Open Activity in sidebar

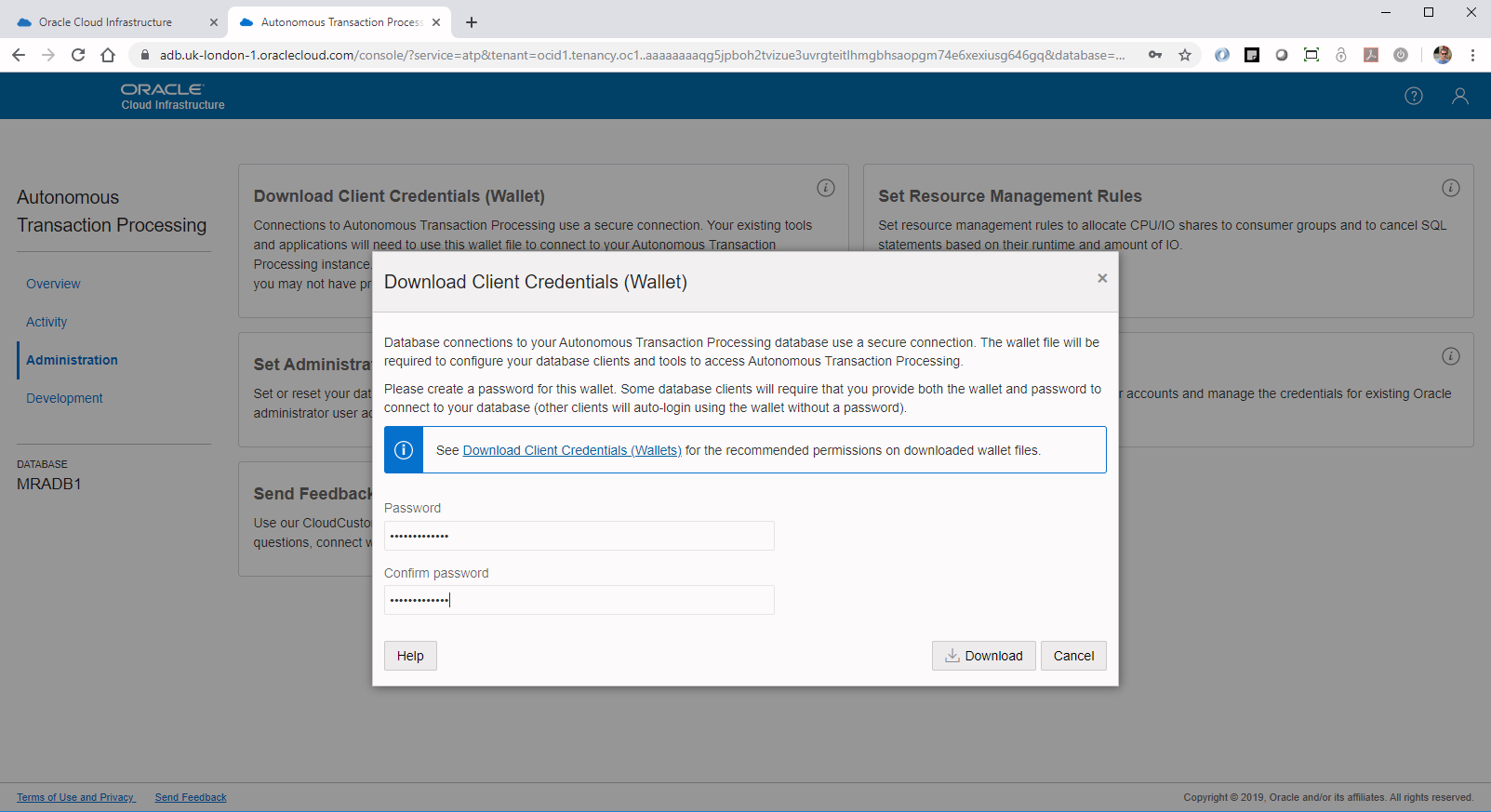coord(47,322)
